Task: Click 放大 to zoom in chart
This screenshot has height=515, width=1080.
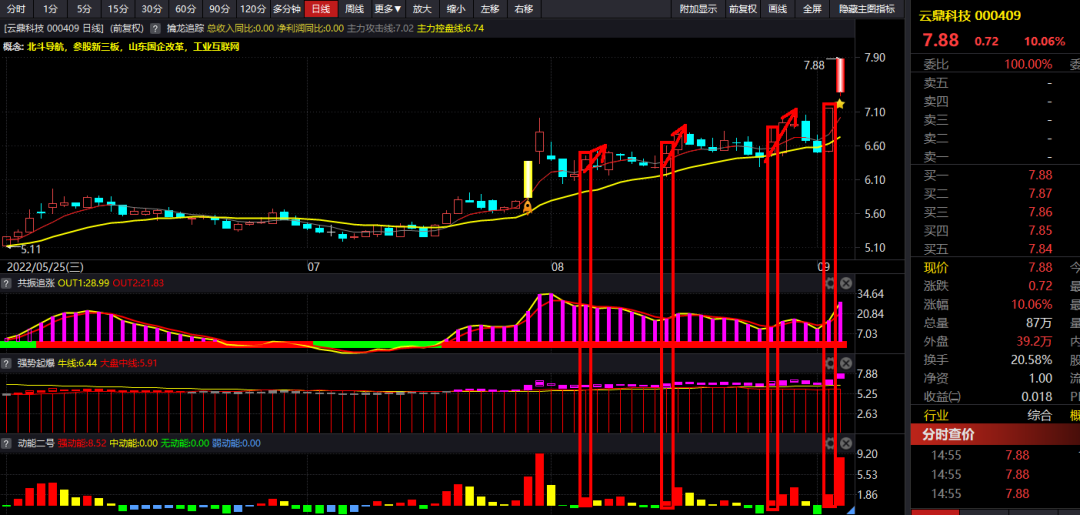Action: pos(422,9)
